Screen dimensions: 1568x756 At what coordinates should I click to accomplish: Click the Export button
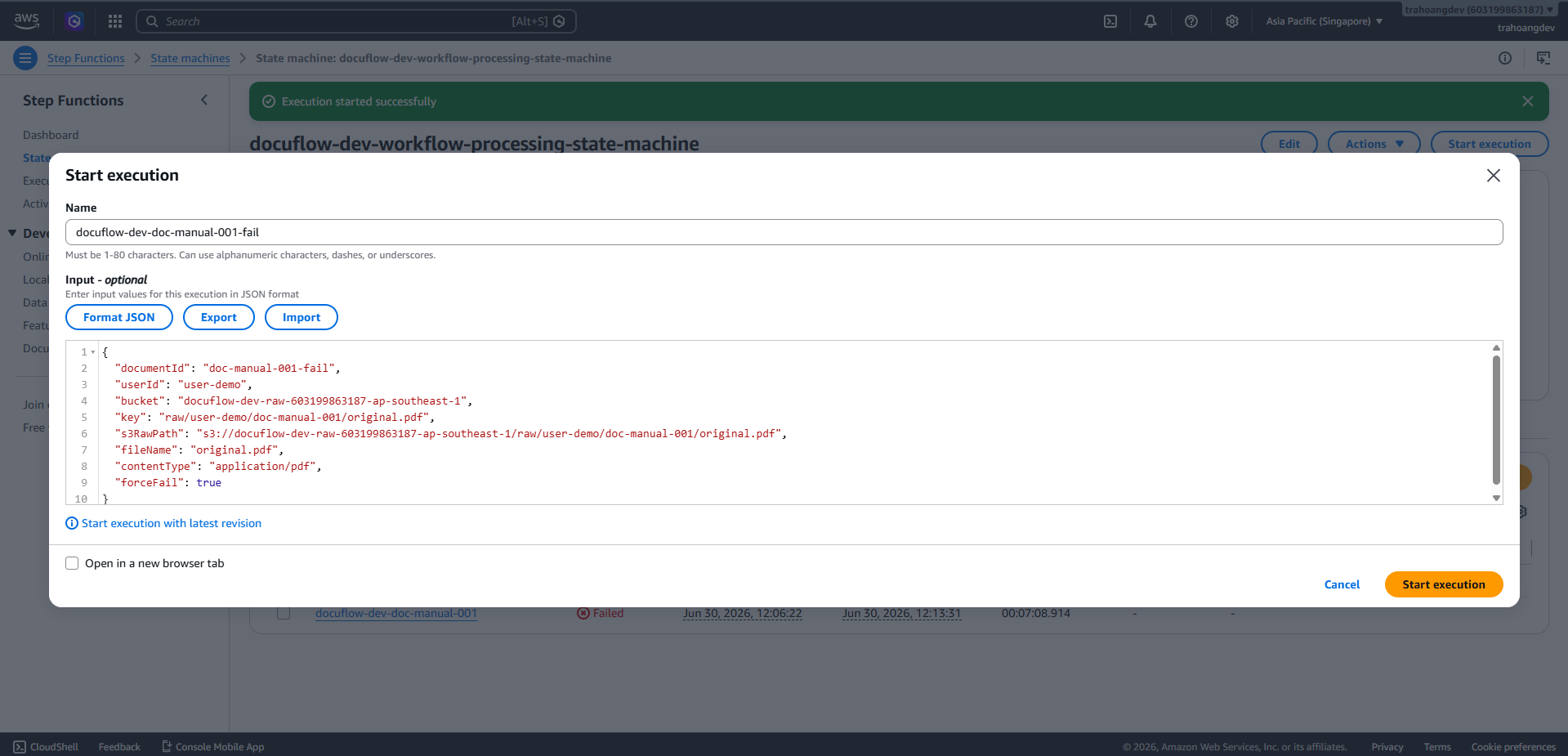(219, 317)
